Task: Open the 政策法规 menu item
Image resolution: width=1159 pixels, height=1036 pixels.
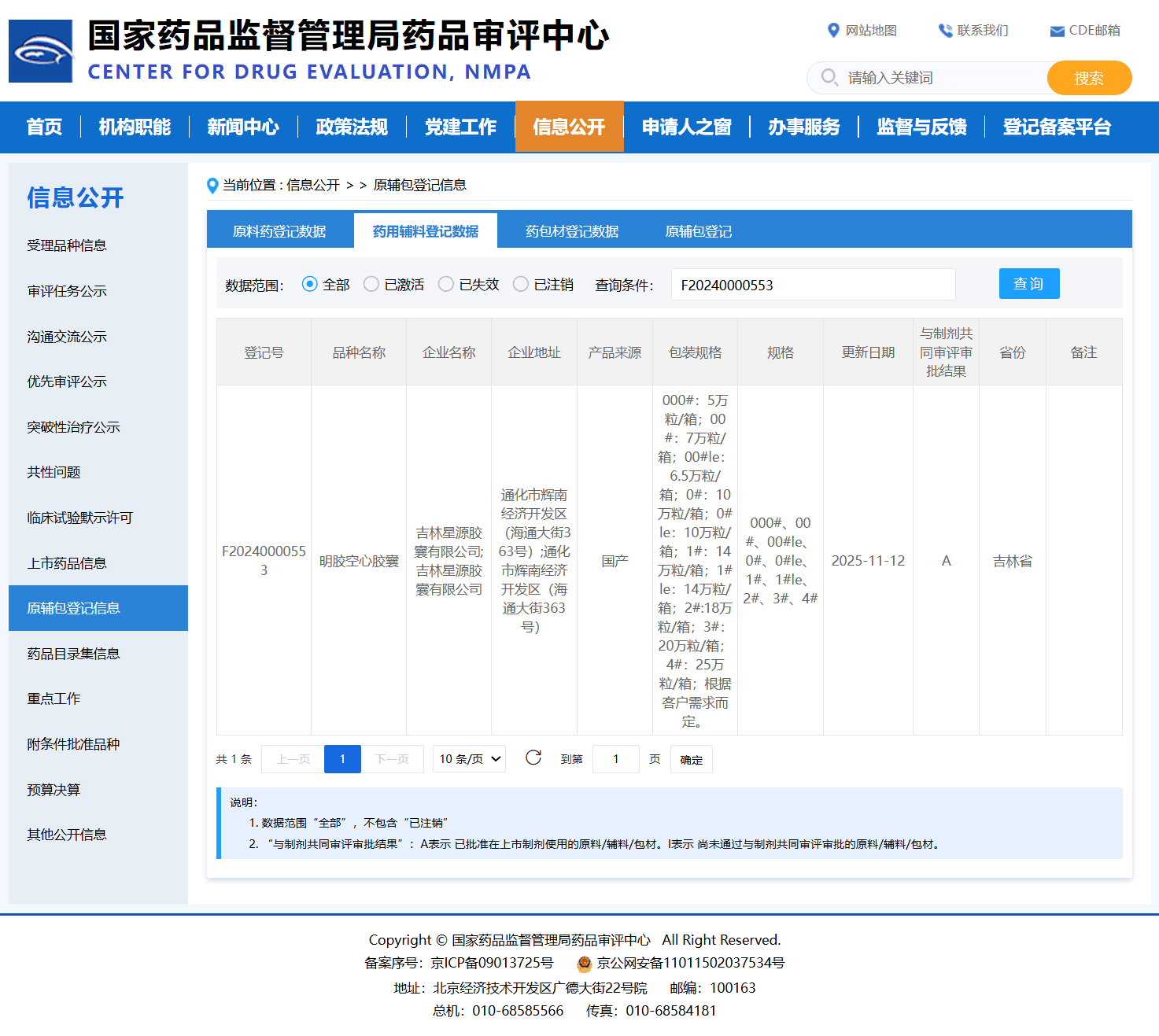Action: point(352,127)
